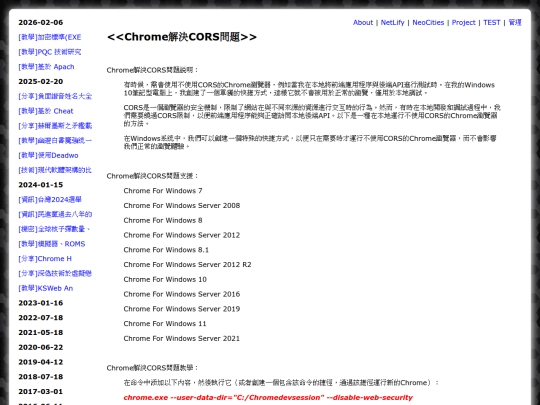This screenshot has width=540, height=405.
Task: Open the [教學]PQC 技術研究 article link
Action: (x=50, y=52)
